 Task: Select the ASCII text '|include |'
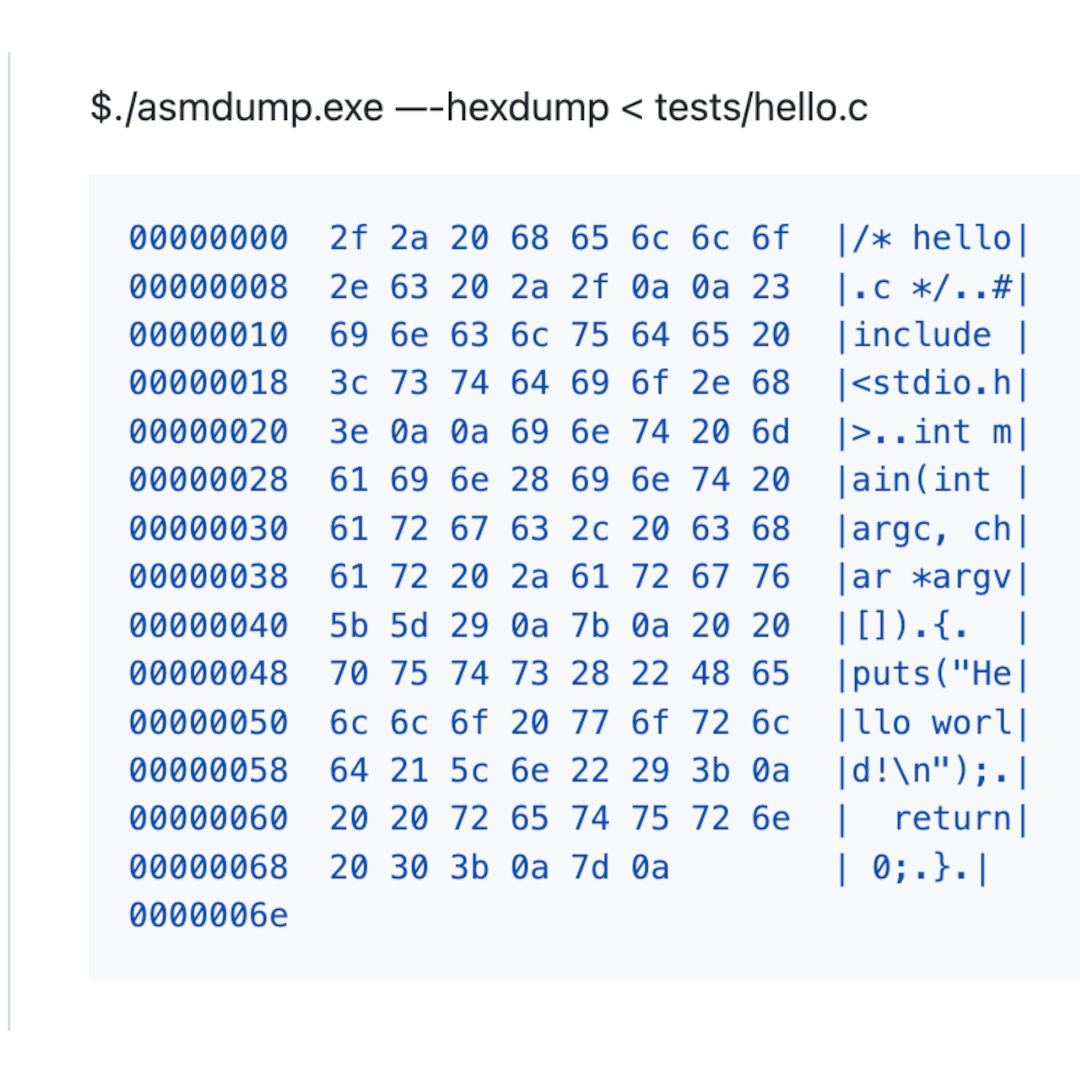point(932,336)
